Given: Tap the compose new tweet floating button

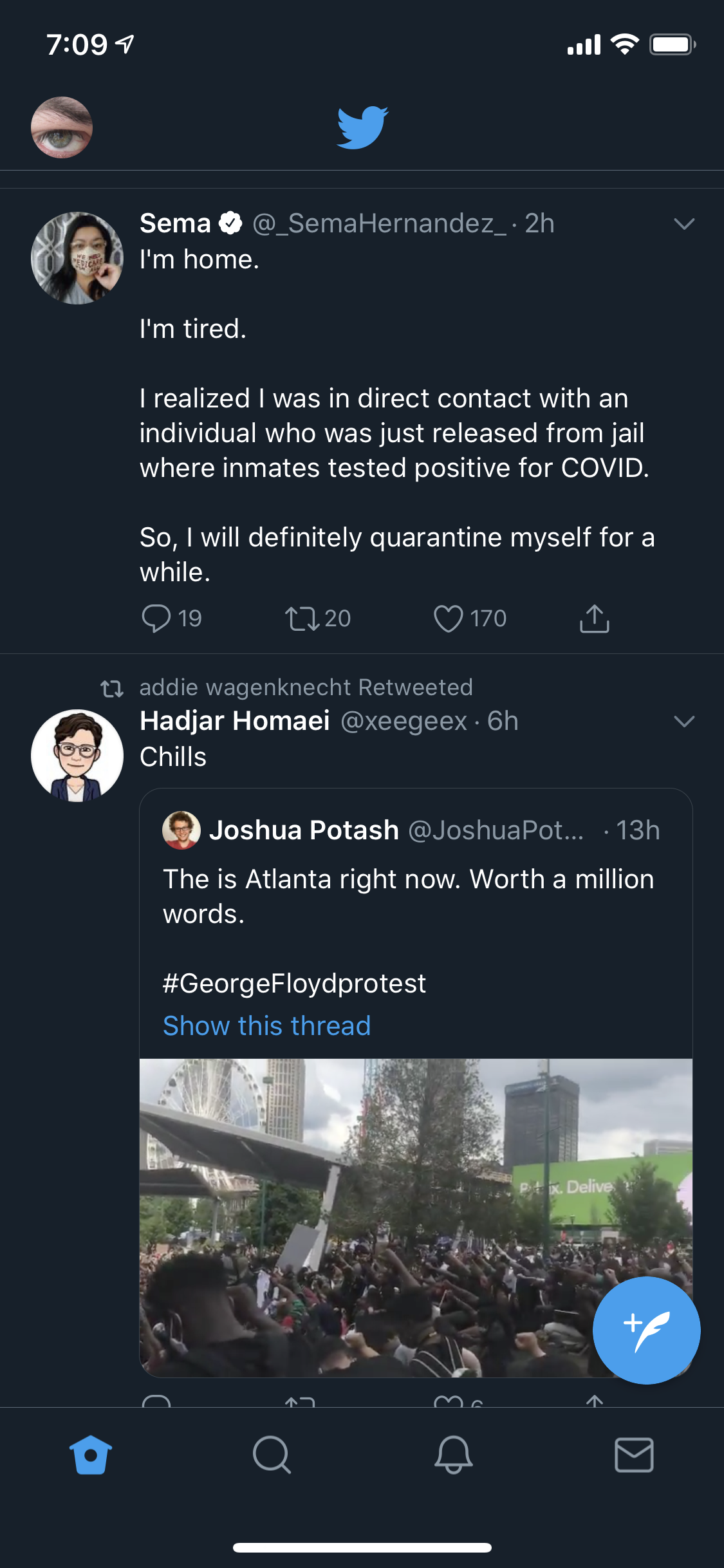Looking at the screenshot, I should point(646,1330).
